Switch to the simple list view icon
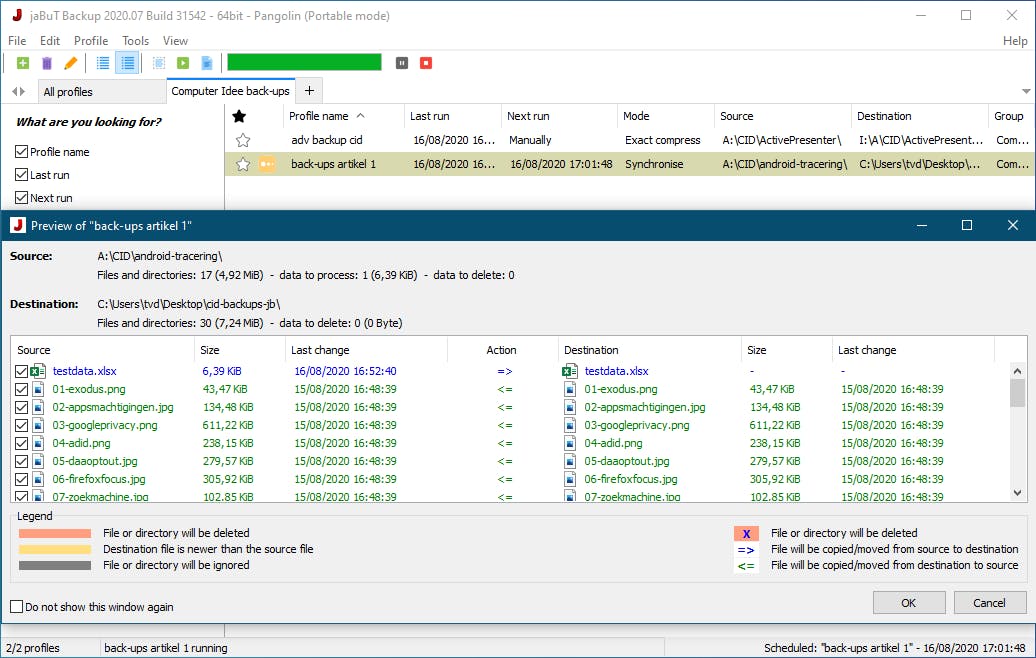The image size is (1036, 658). click(102, 63)
